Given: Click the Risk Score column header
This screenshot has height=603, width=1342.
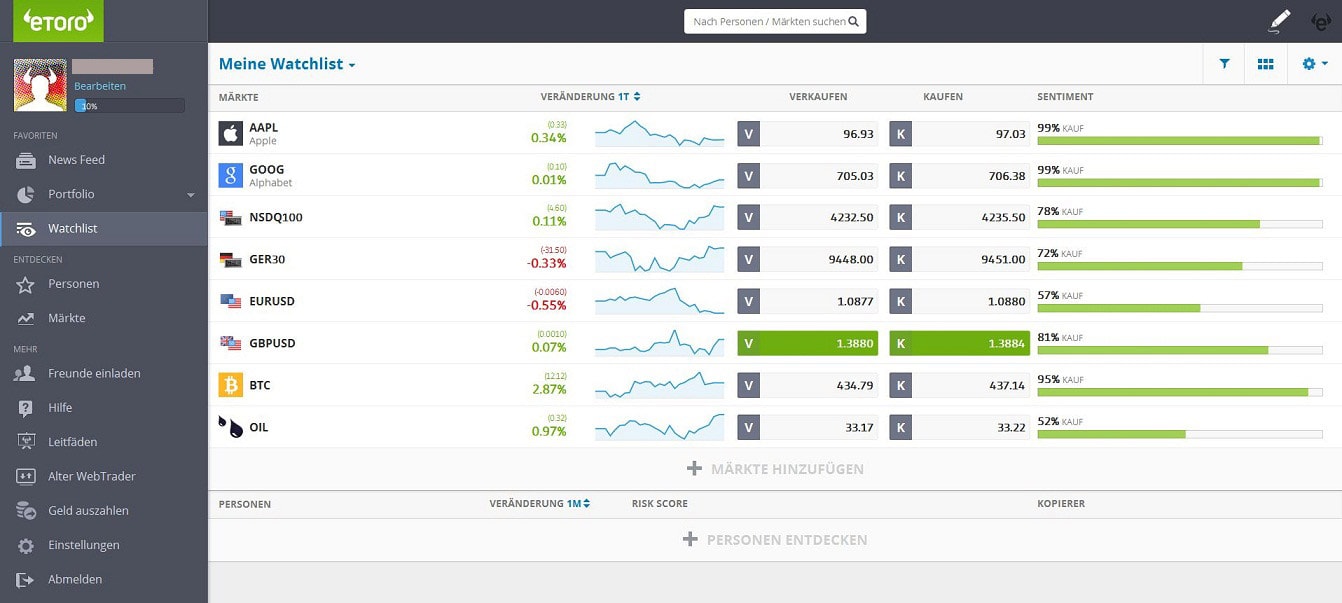Looking at the screenshot, I should tap(660, 504).
